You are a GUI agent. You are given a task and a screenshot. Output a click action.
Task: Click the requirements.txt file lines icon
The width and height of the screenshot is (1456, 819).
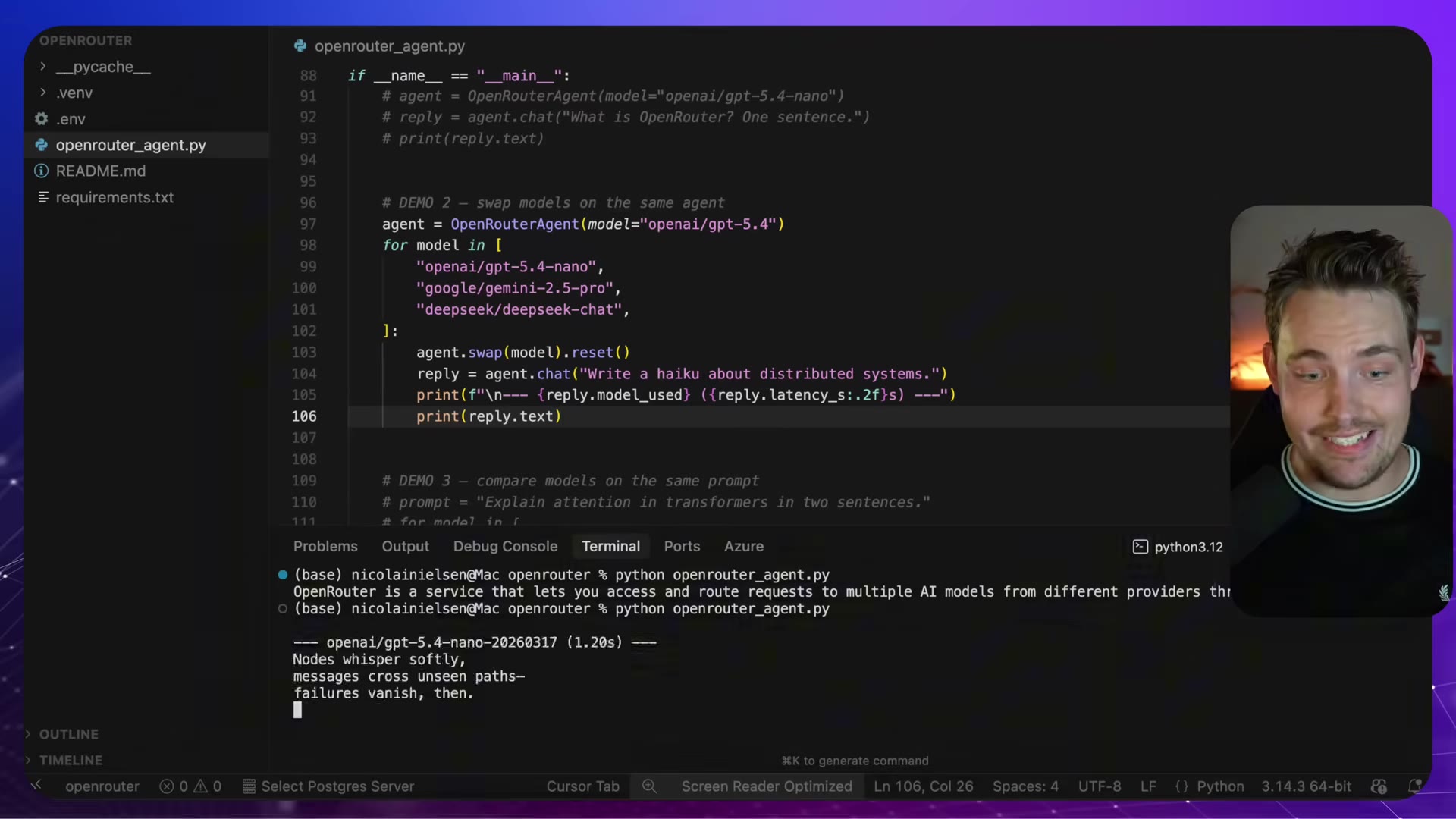click(43, 197)
